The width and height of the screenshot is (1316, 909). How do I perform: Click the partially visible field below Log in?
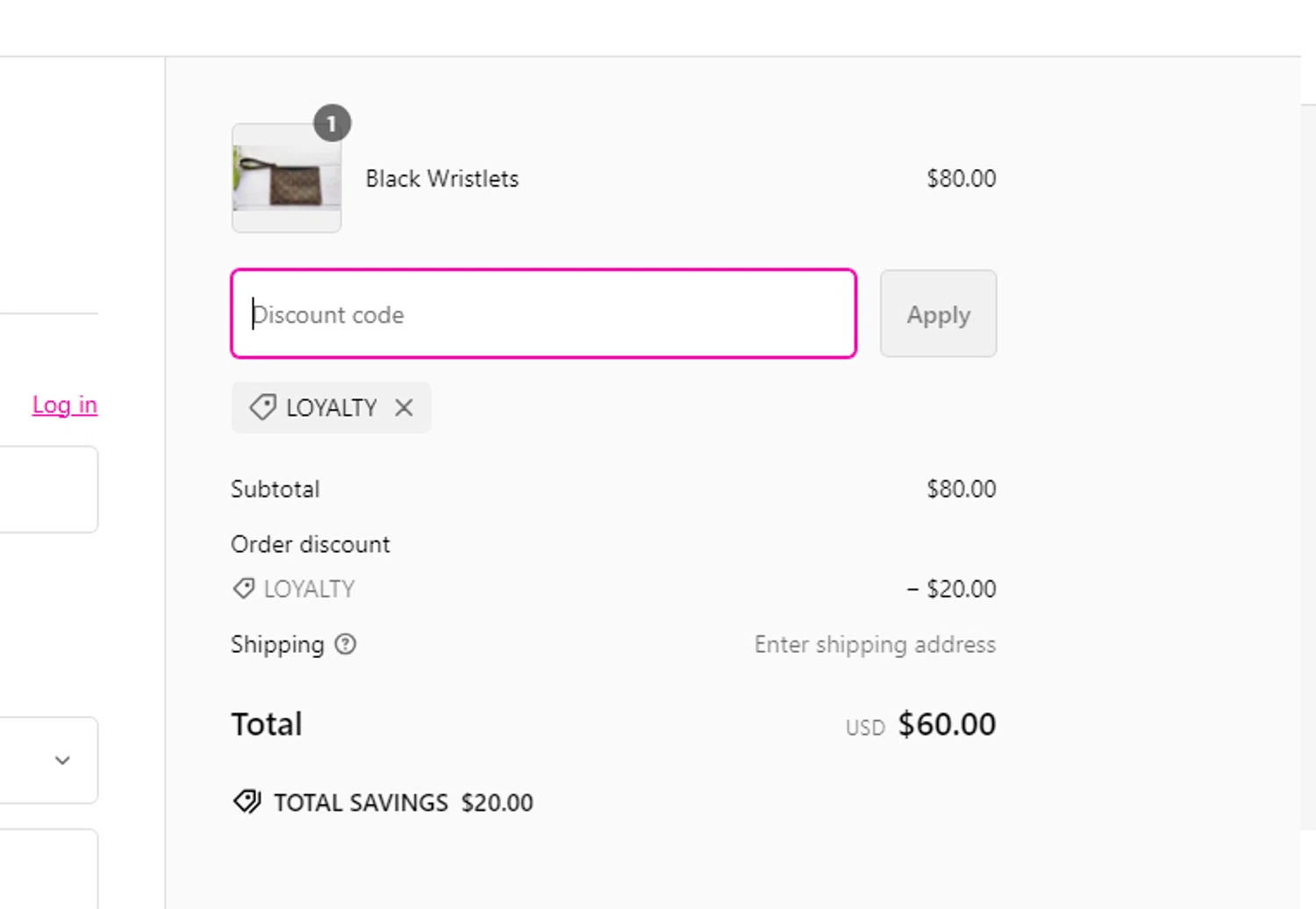pyautogui.click(x=48, y=489)
